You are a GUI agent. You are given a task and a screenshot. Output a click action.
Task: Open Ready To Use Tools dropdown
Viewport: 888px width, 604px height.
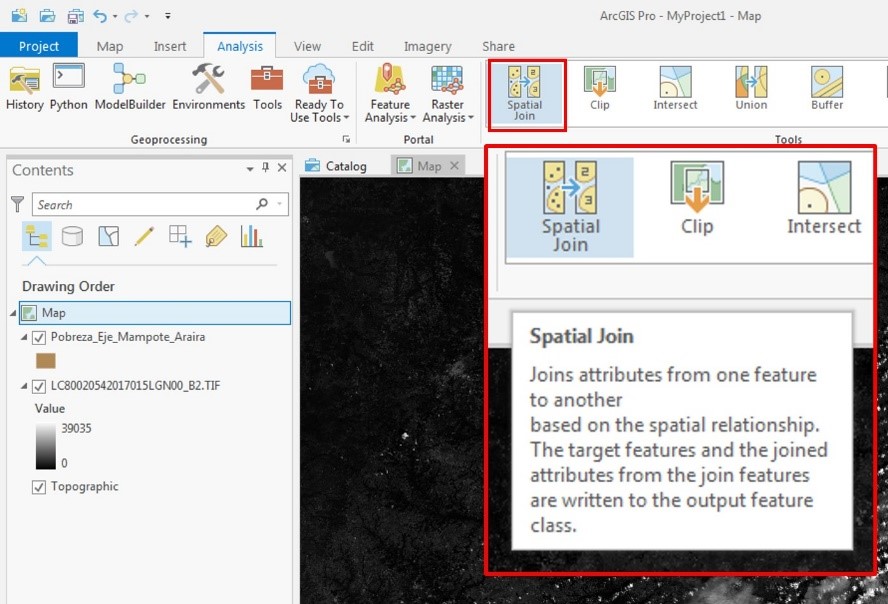[x=319, y=93]
